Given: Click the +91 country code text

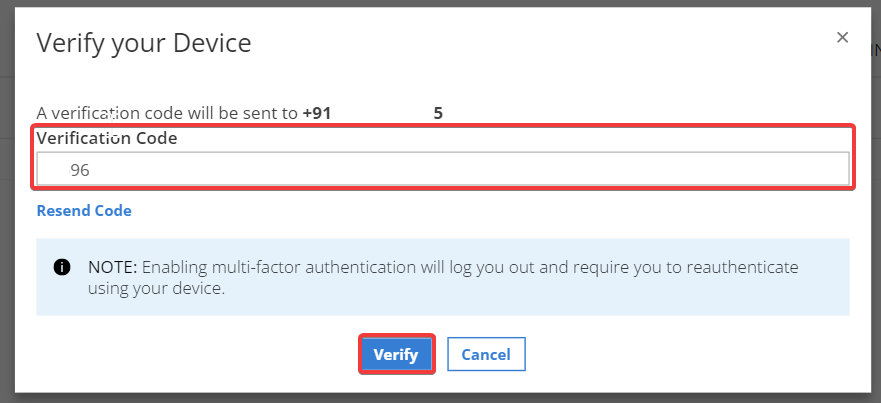Looking at the screenshot, I should [x=317, y=114].
